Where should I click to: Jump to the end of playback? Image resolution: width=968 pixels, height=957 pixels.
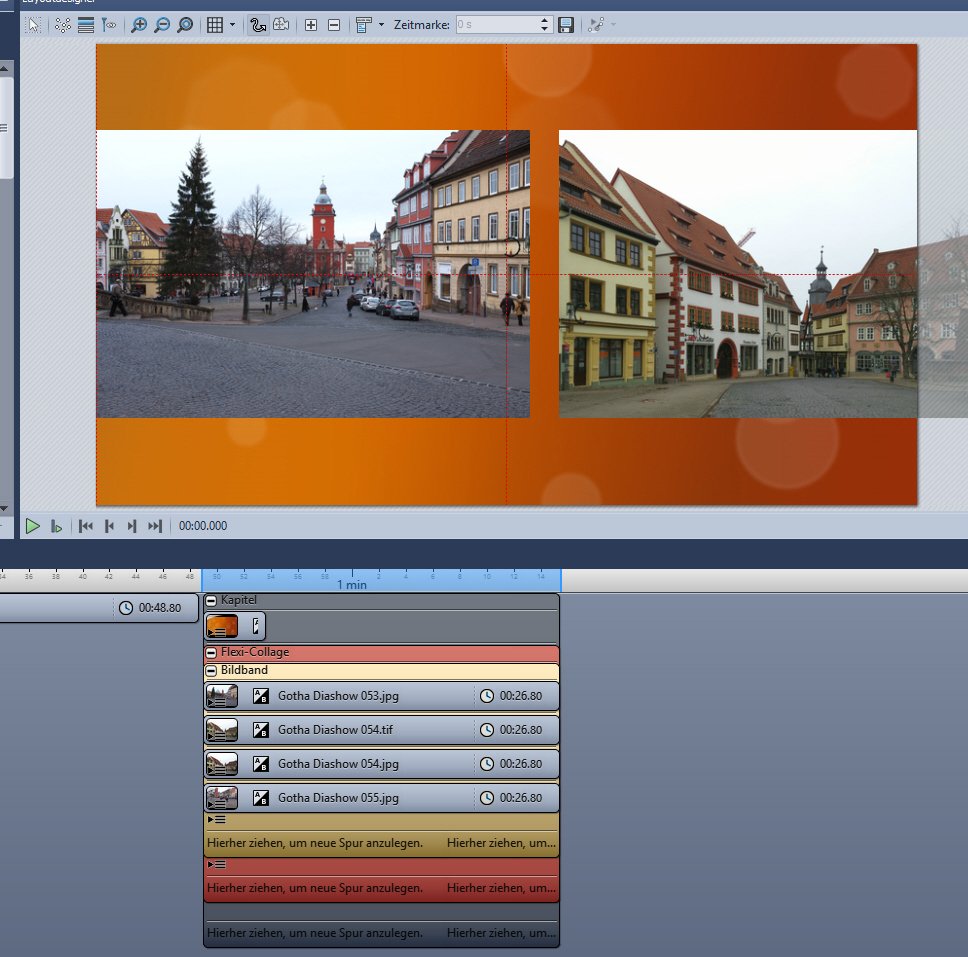tap(154, 526)
